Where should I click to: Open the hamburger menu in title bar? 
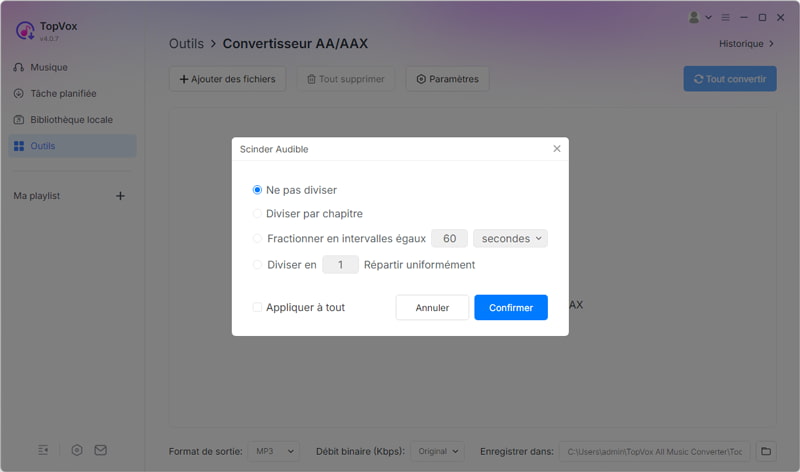click(x=725, y=17)
